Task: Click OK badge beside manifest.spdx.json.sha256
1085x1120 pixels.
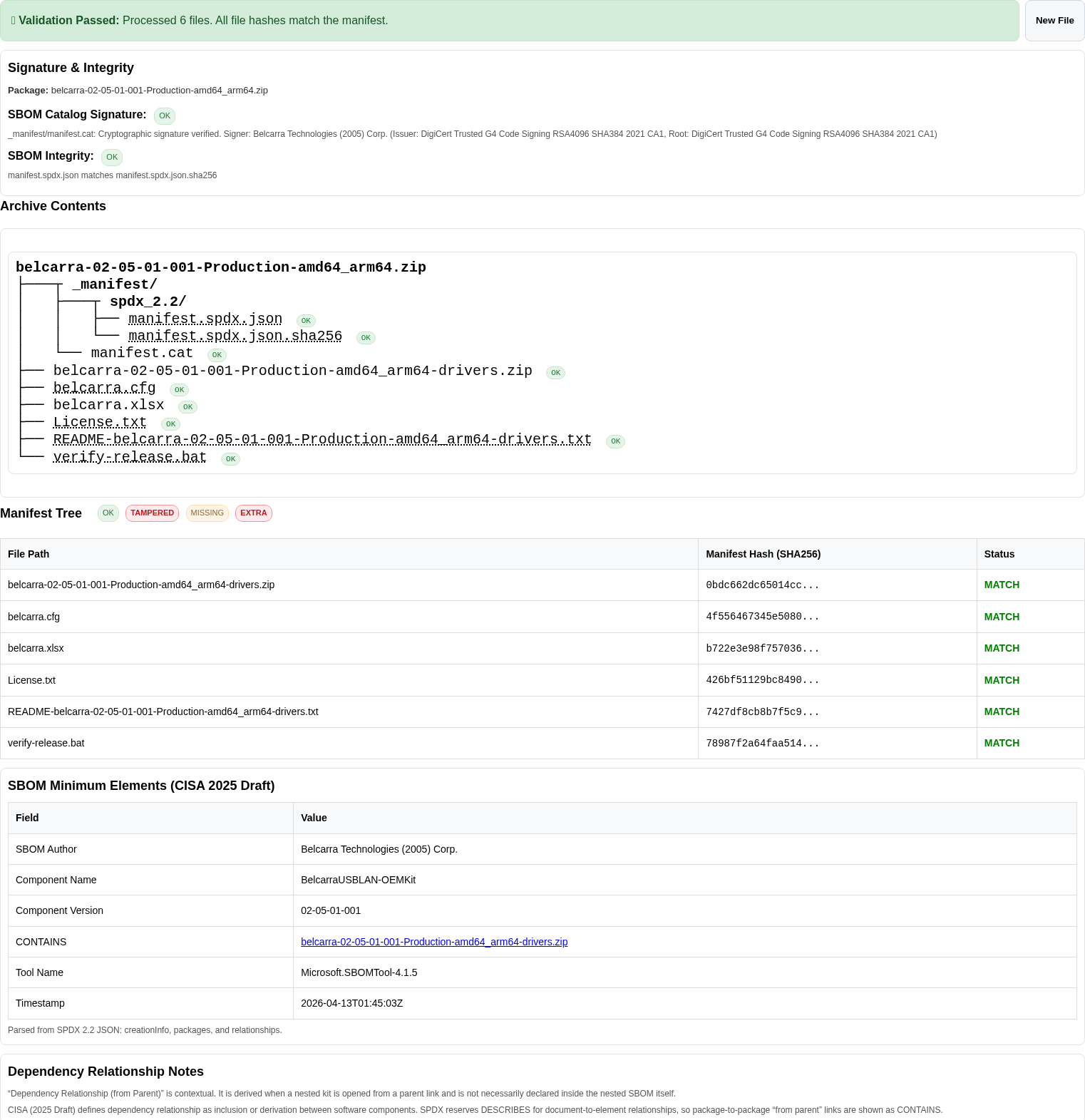Action: (x=366, y=338)
